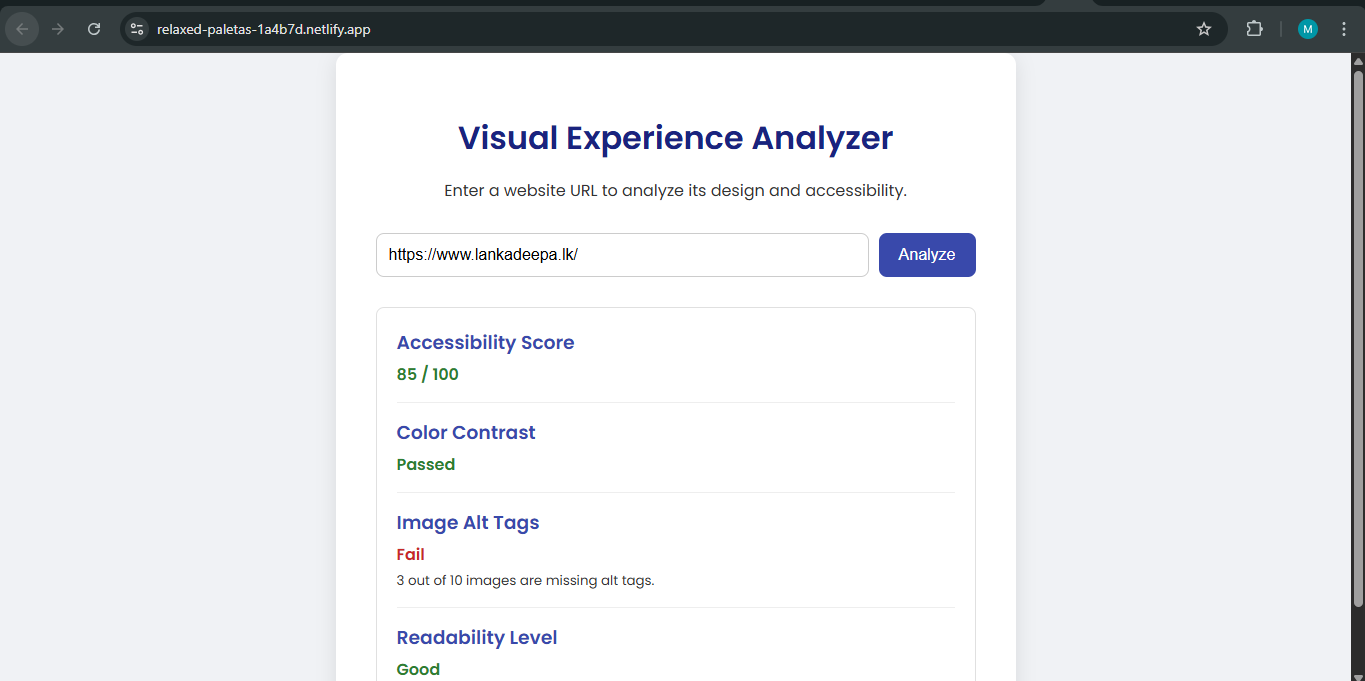Click the scrollbar up arrow
This screenshot has width=1365, height=681.
pyautogui.click(x=1358, y=61)
